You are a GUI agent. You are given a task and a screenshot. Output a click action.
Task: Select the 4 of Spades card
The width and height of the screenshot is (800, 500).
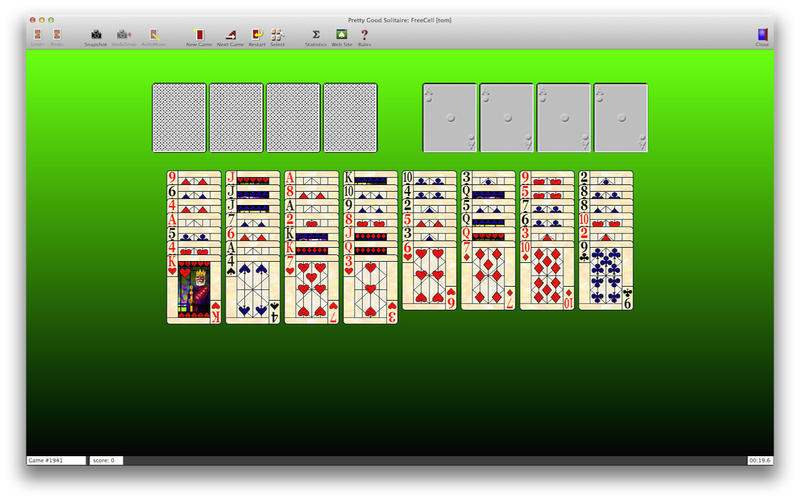[252, 290]
